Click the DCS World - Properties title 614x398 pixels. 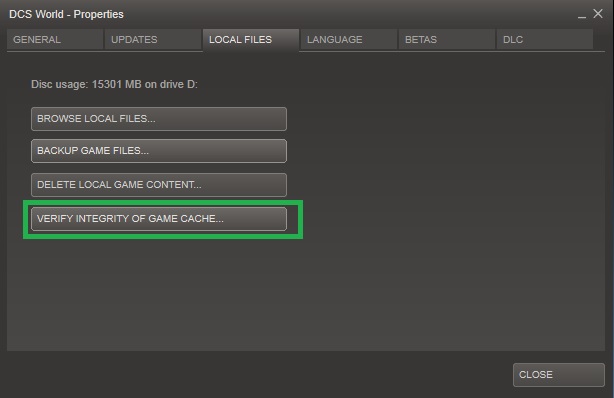[66, 14]
